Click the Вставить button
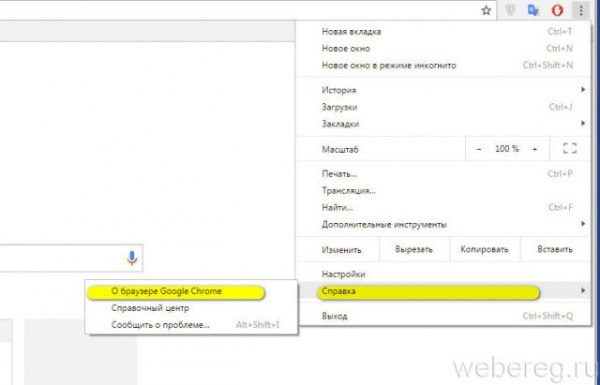The height and width of the screenshot is (385, 600). [555, 250]
